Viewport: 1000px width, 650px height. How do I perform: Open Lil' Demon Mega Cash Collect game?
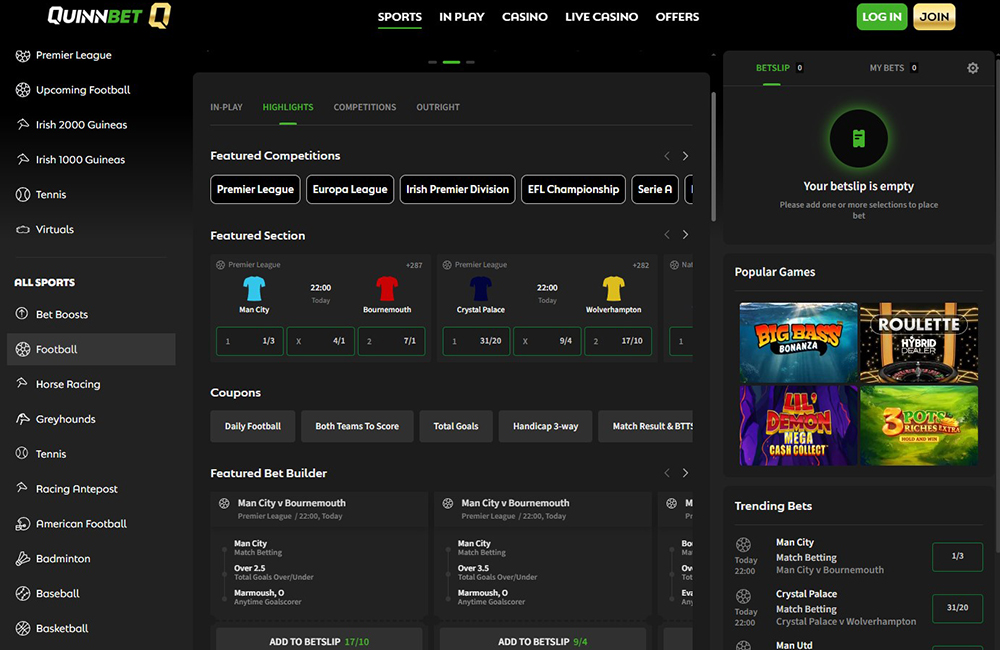[798, 425]
